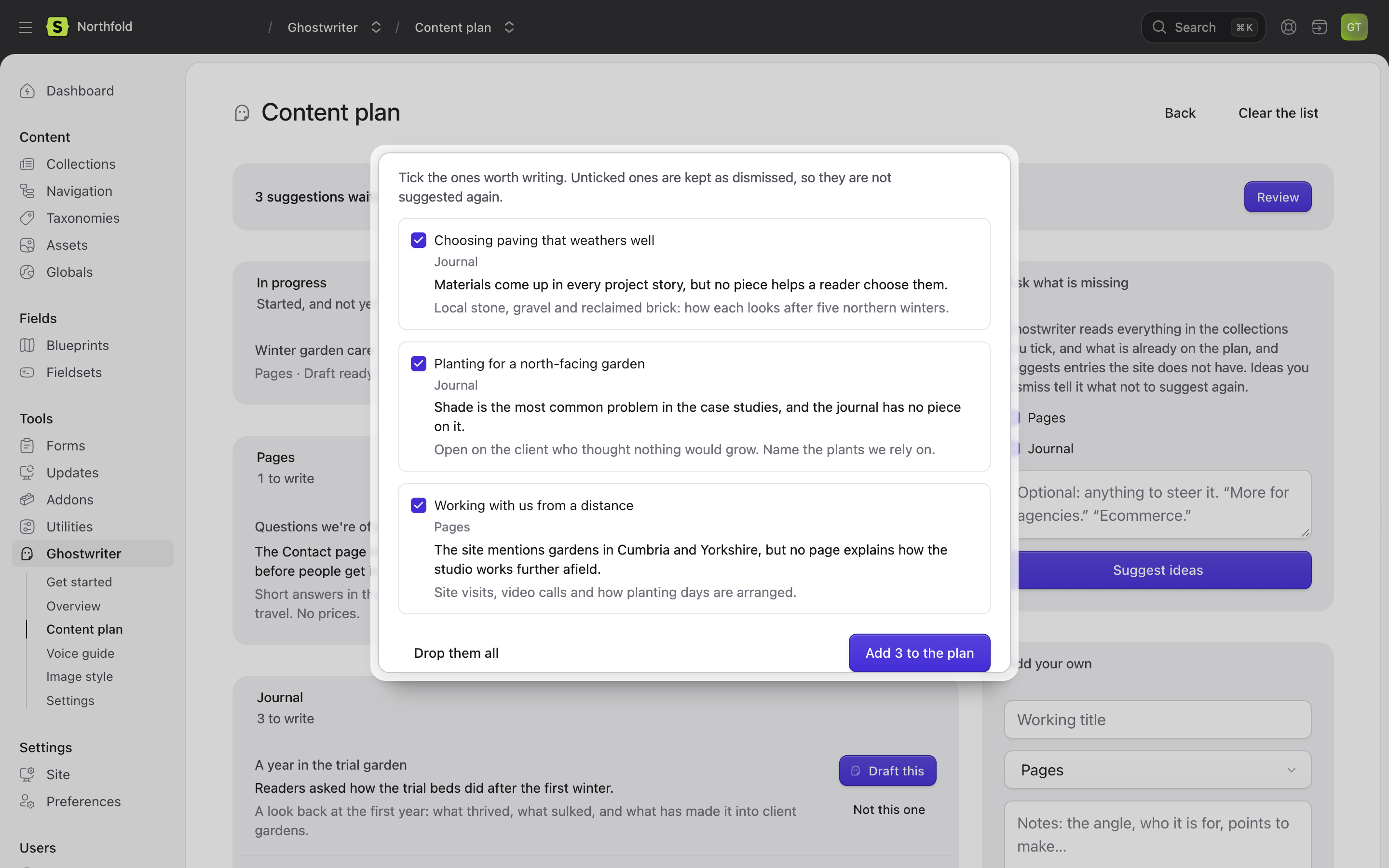Open the support lifebuoy icon in top bar
Screen dimensions: 1389x868
tap(1288, 27)
